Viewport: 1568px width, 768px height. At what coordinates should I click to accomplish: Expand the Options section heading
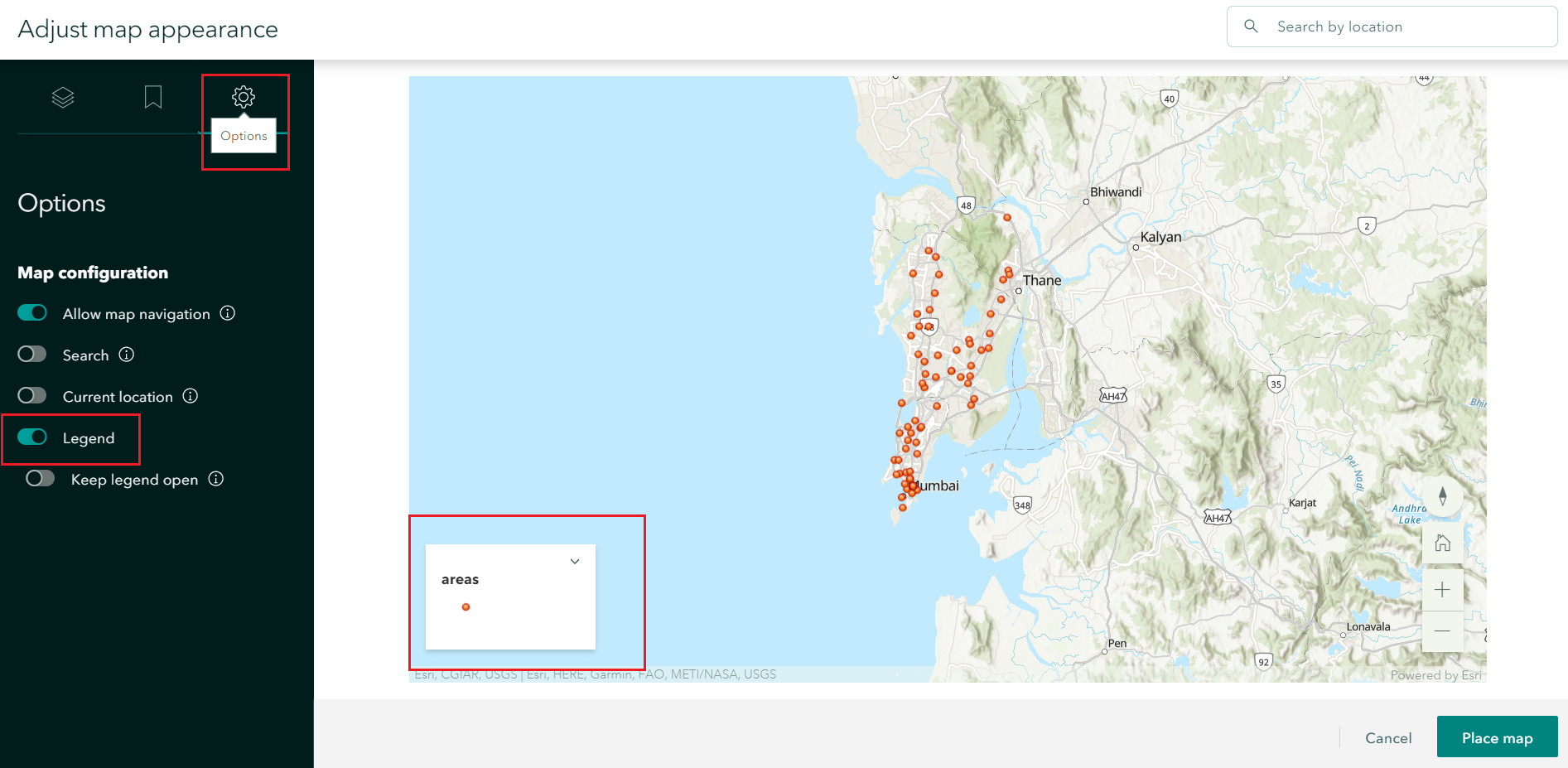pyautogui.click(x=60, y=203)
